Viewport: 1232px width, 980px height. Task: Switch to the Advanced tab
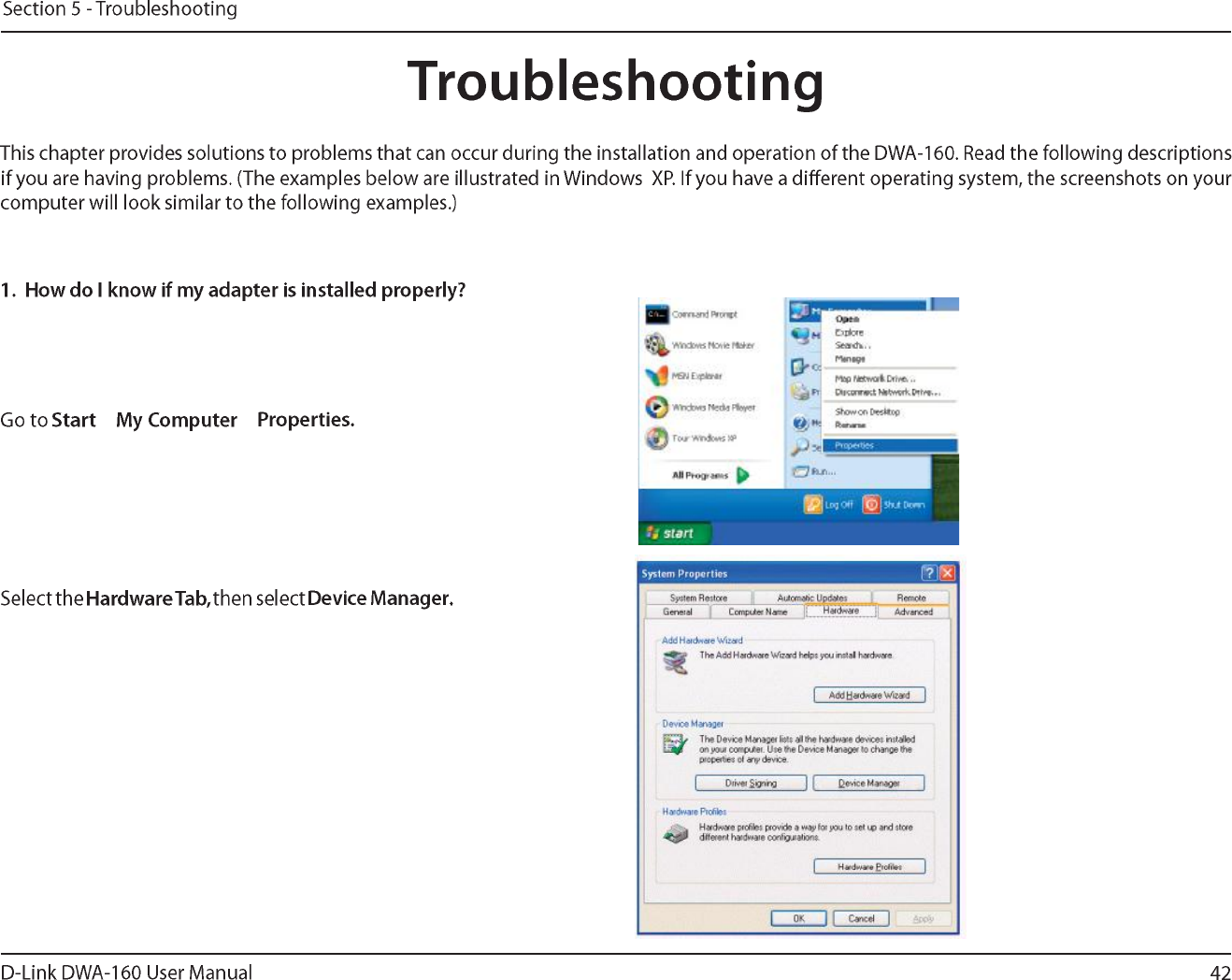point(913,612)
